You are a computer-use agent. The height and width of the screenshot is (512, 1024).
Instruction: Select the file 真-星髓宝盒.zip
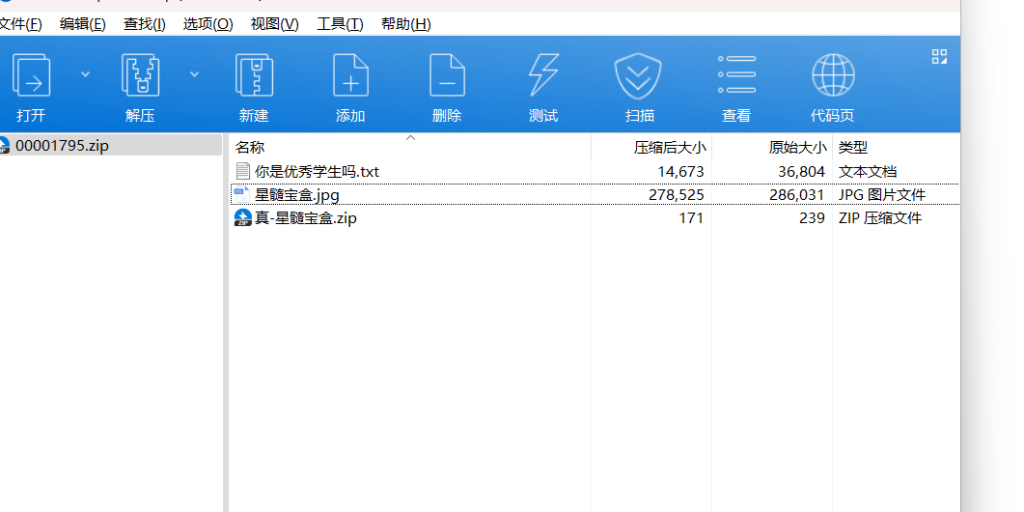305,218
